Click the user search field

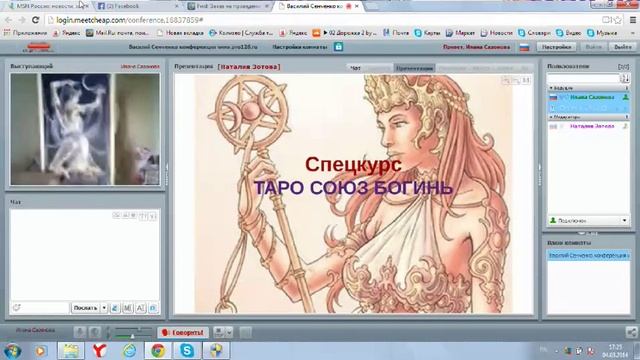(x=583, y=78)
